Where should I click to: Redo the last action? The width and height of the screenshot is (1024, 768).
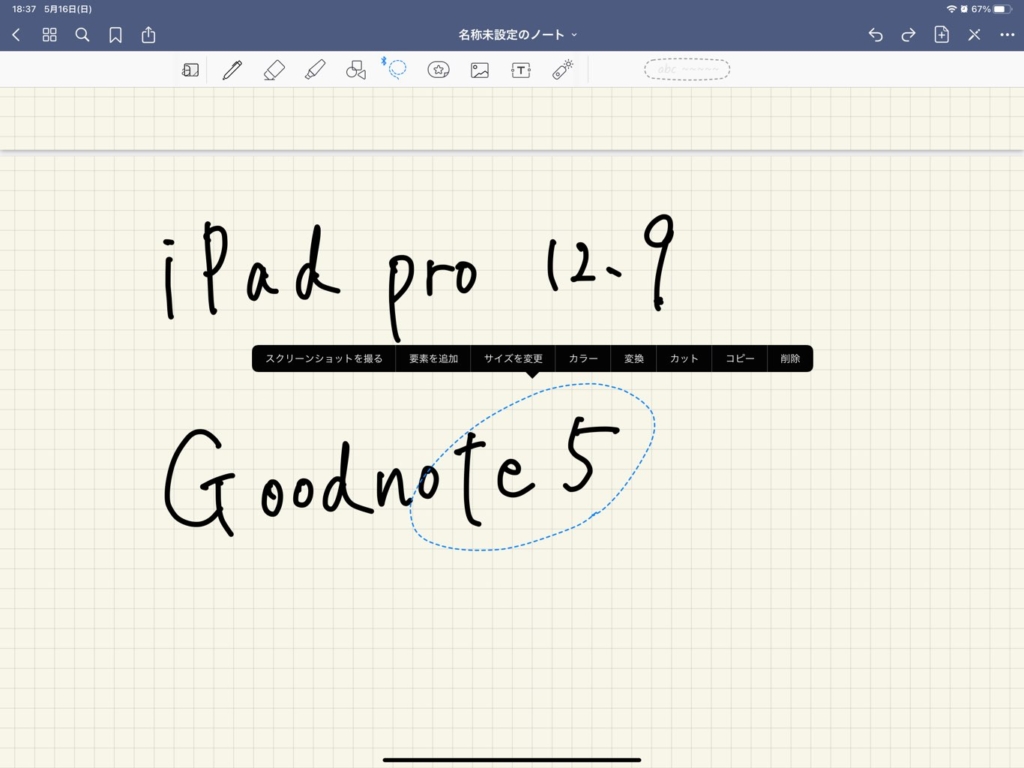[x=908, y=35]
